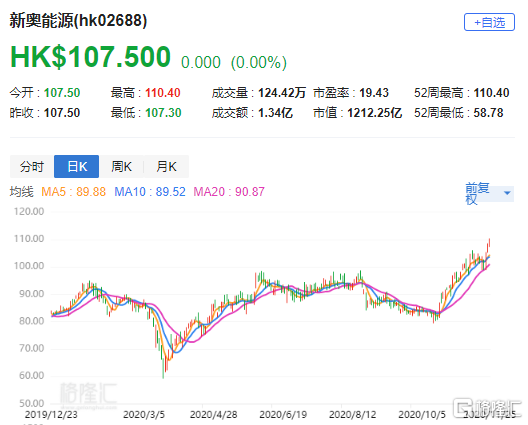The image size is (528, 425).
Task: Mark the March 2020 candlestick low near 60
Action: pyautogui.click(x=163, y=369)
